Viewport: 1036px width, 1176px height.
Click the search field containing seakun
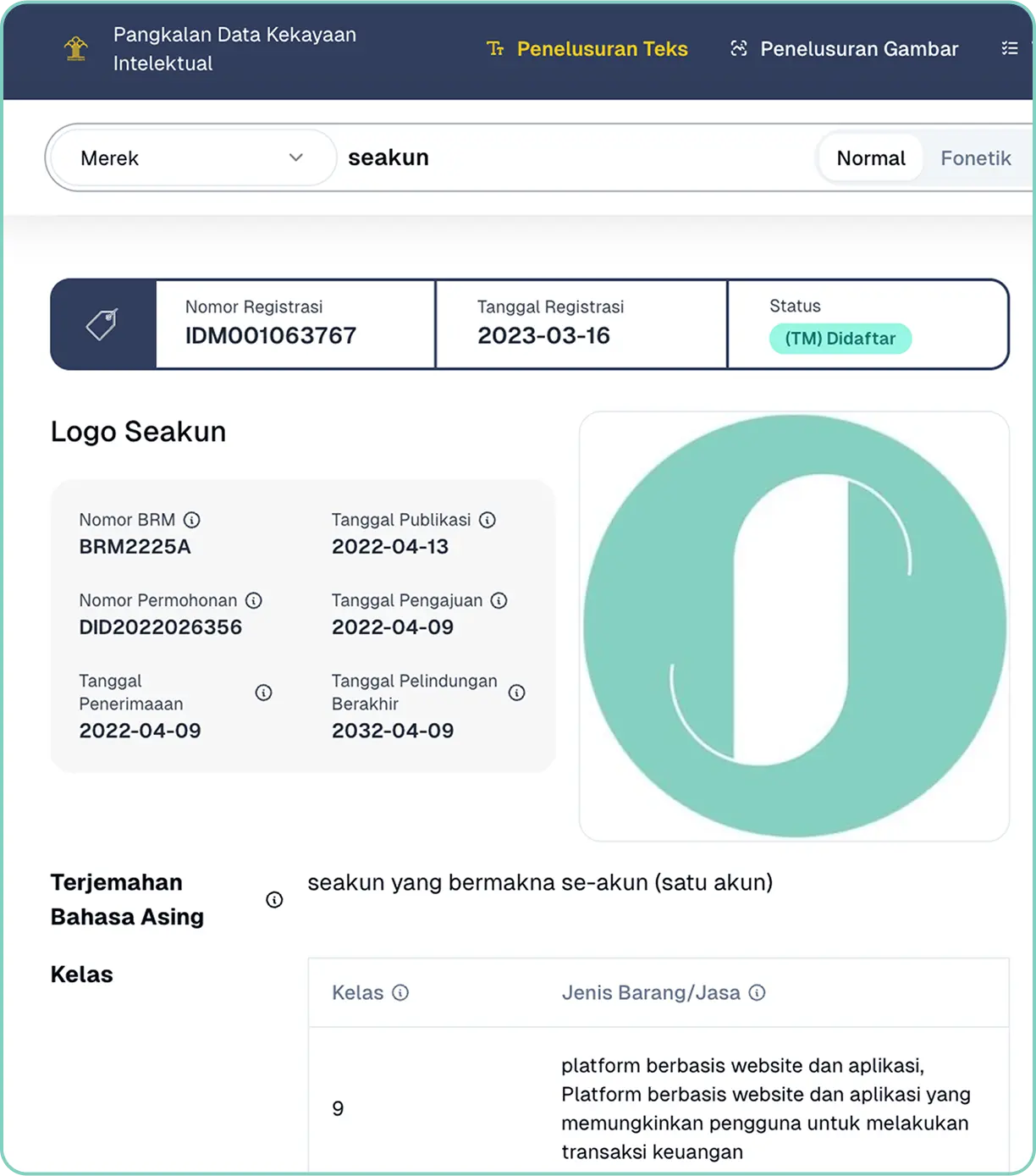pyautogui.click(x=576, y=158)
